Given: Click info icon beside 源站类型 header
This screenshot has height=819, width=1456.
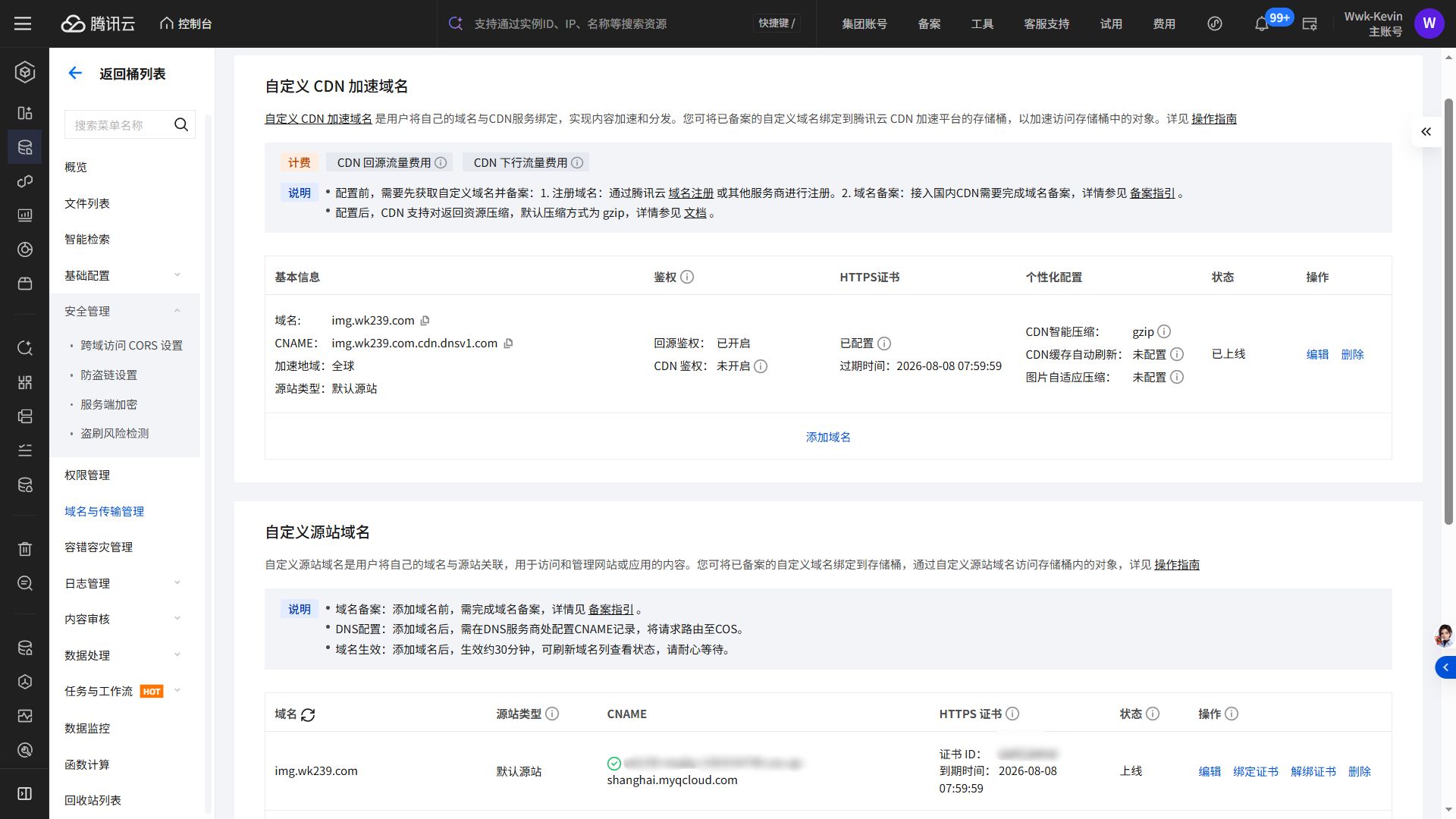Looking at the screenshot, I should click(552, 714).
